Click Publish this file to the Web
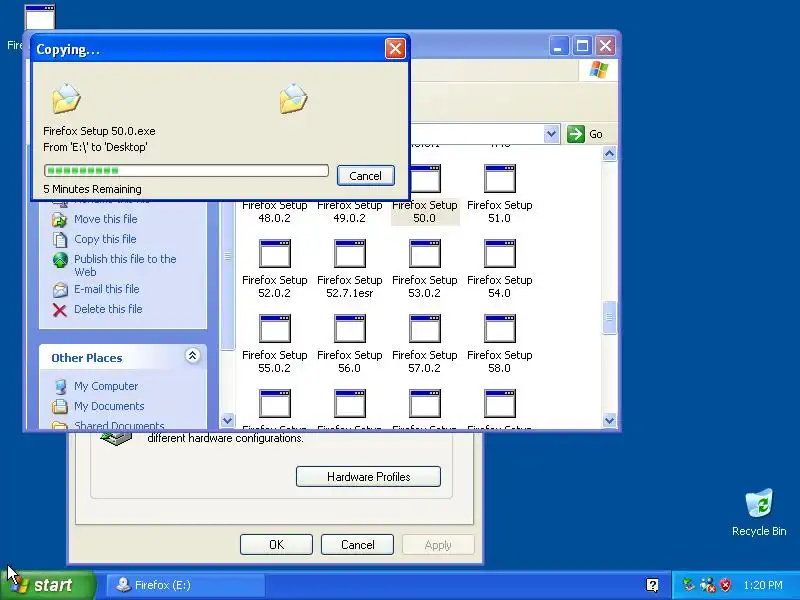 tap(125, 265)
